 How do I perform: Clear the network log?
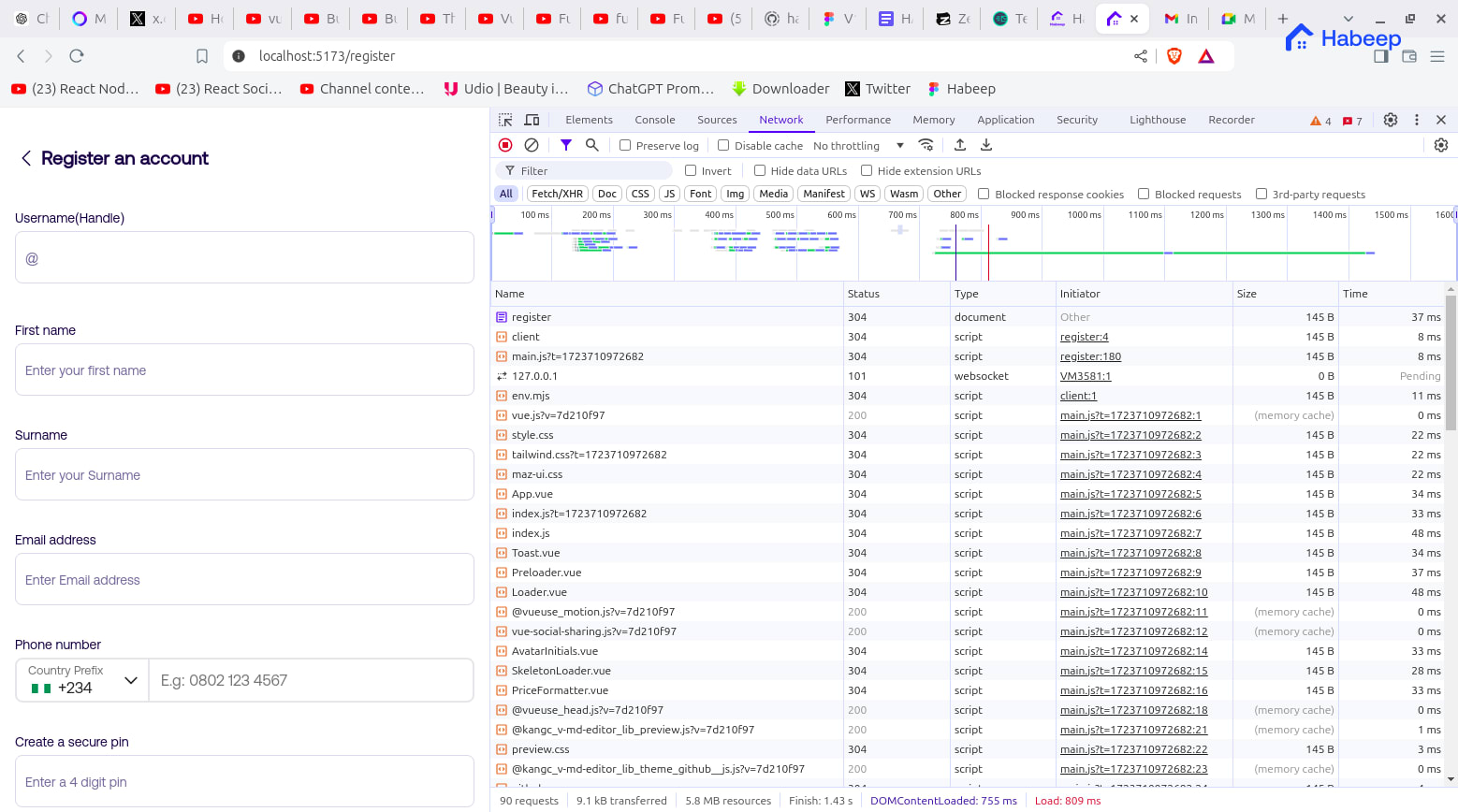532,145
